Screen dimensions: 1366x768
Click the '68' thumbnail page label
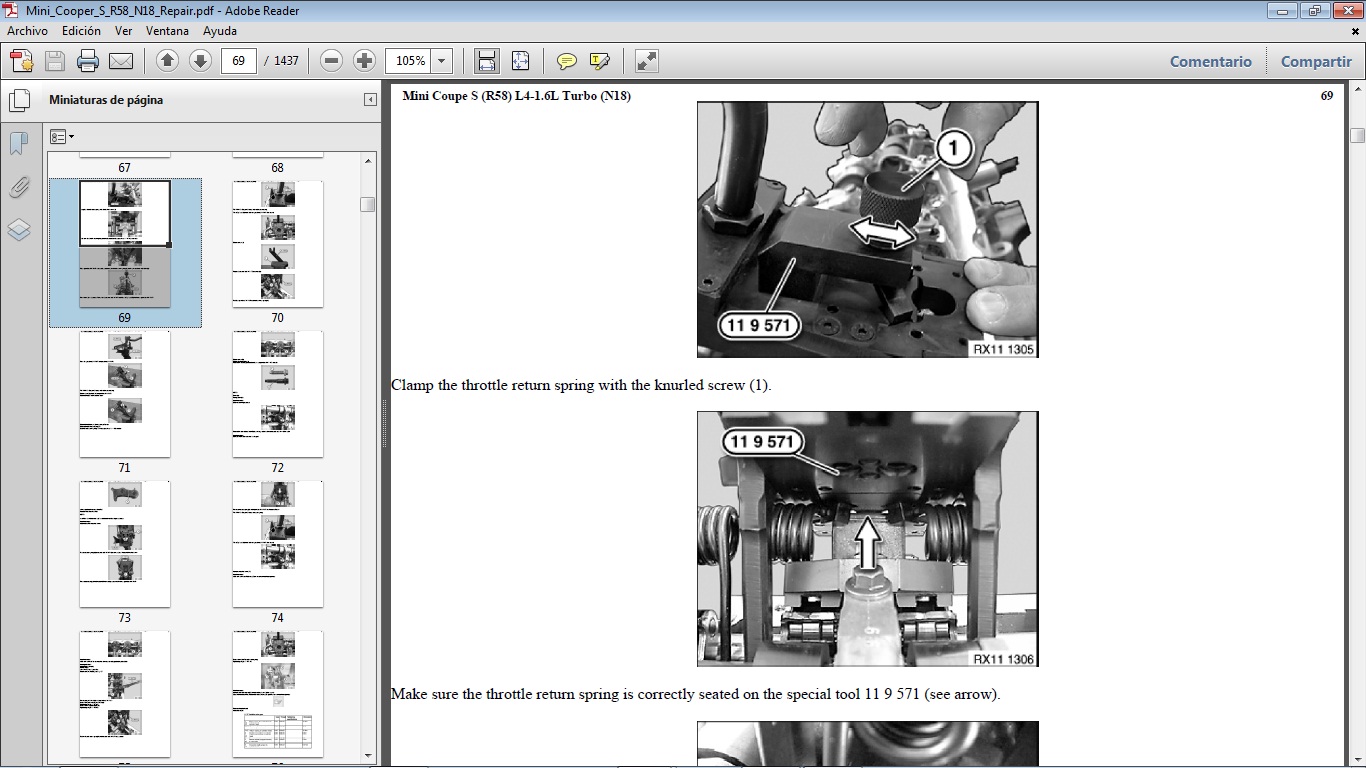(x=278, y=168)
